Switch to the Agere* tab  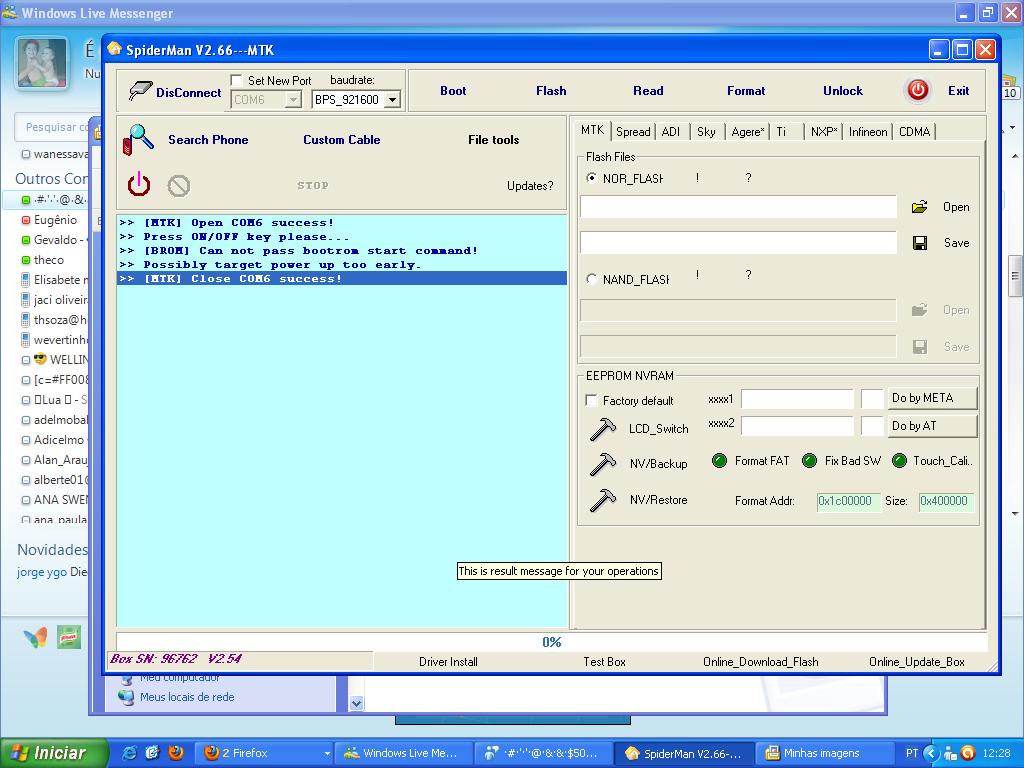(x=747, y=132)
